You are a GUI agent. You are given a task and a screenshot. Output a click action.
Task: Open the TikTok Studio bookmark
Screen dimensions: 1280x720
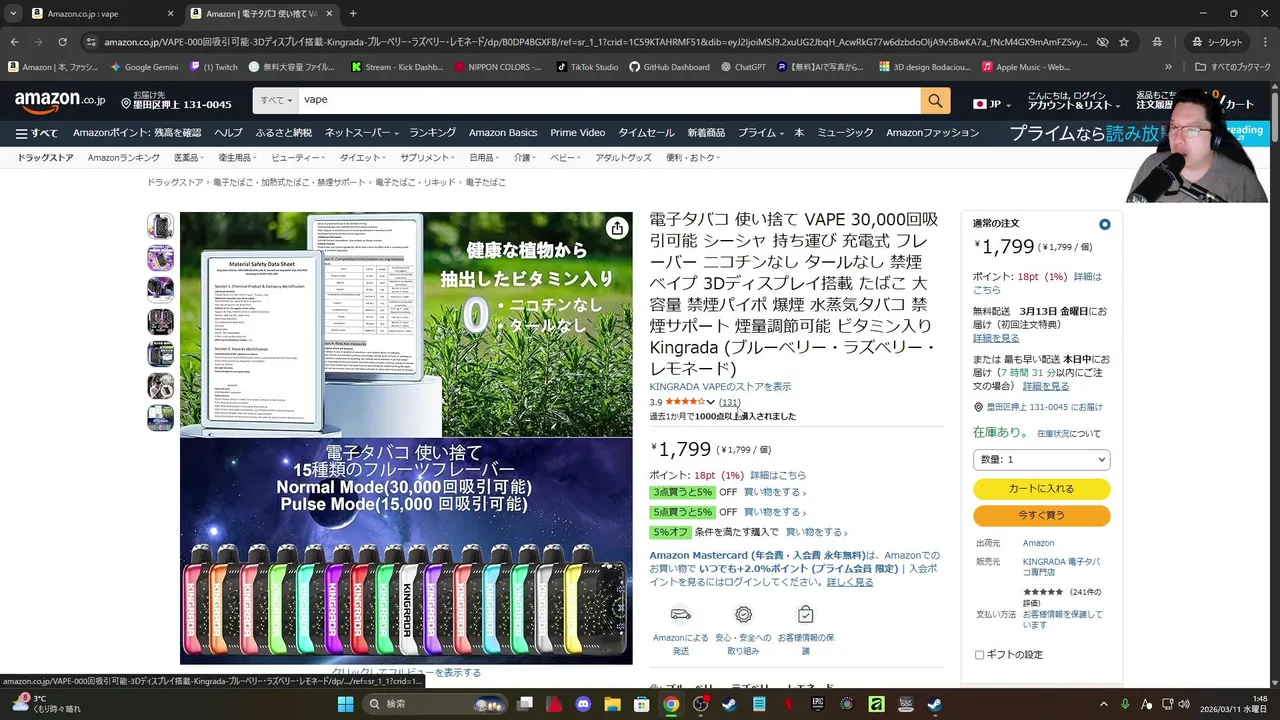(587, 67)
